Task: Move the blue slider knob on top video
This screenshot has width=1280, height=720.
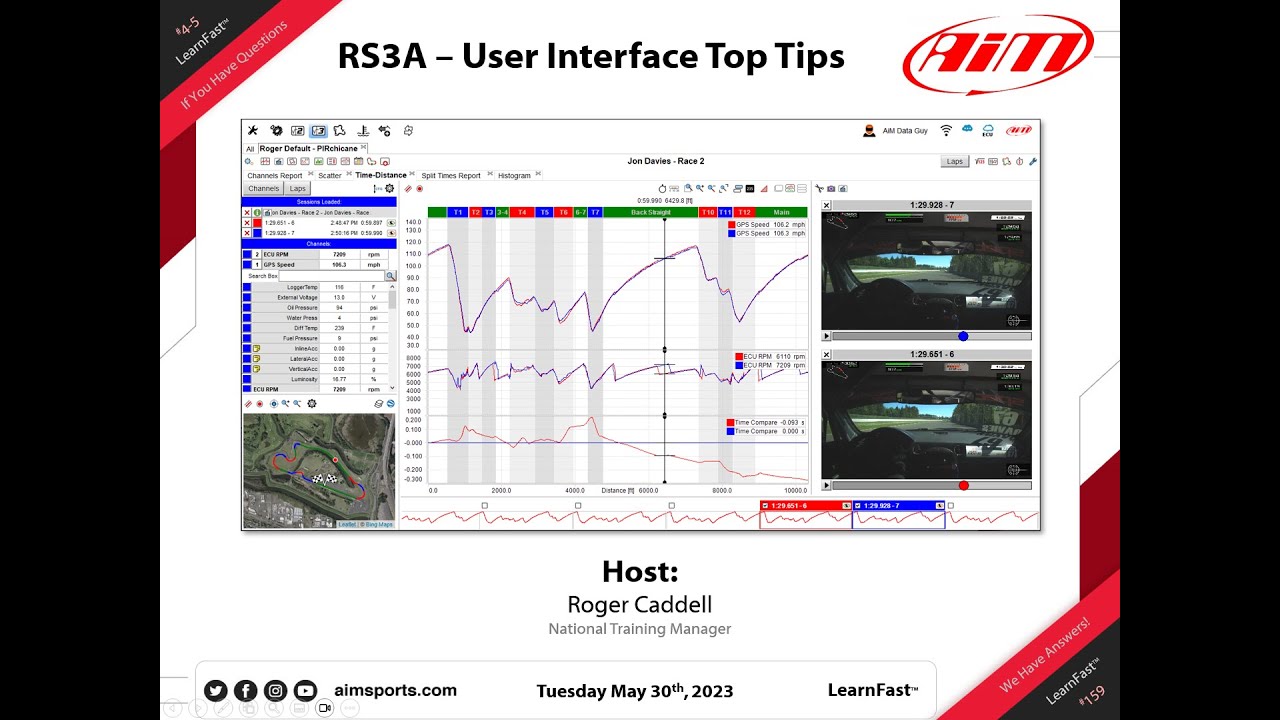Action: [x=963, y=336]
